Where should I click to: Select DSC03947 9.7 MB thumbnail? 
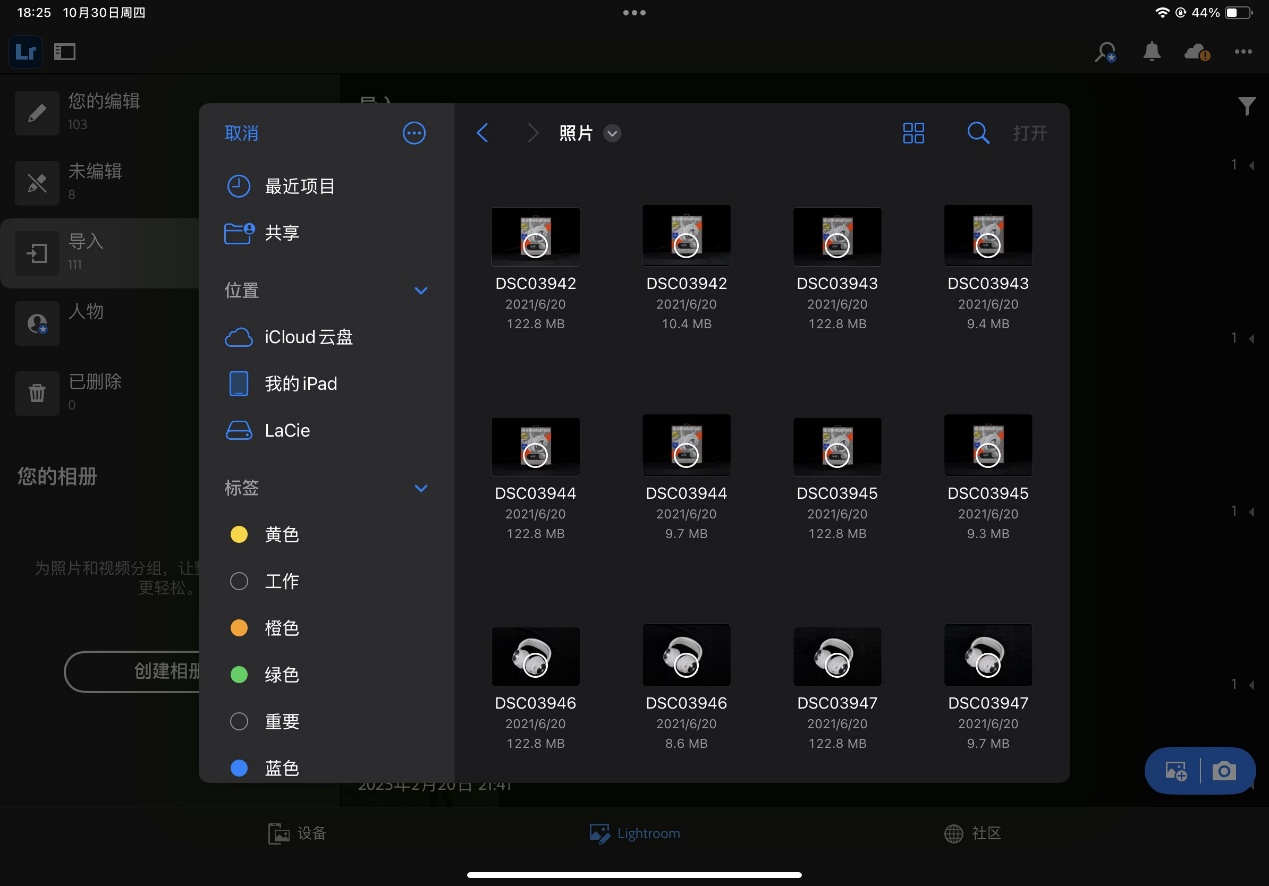point(989,656)
